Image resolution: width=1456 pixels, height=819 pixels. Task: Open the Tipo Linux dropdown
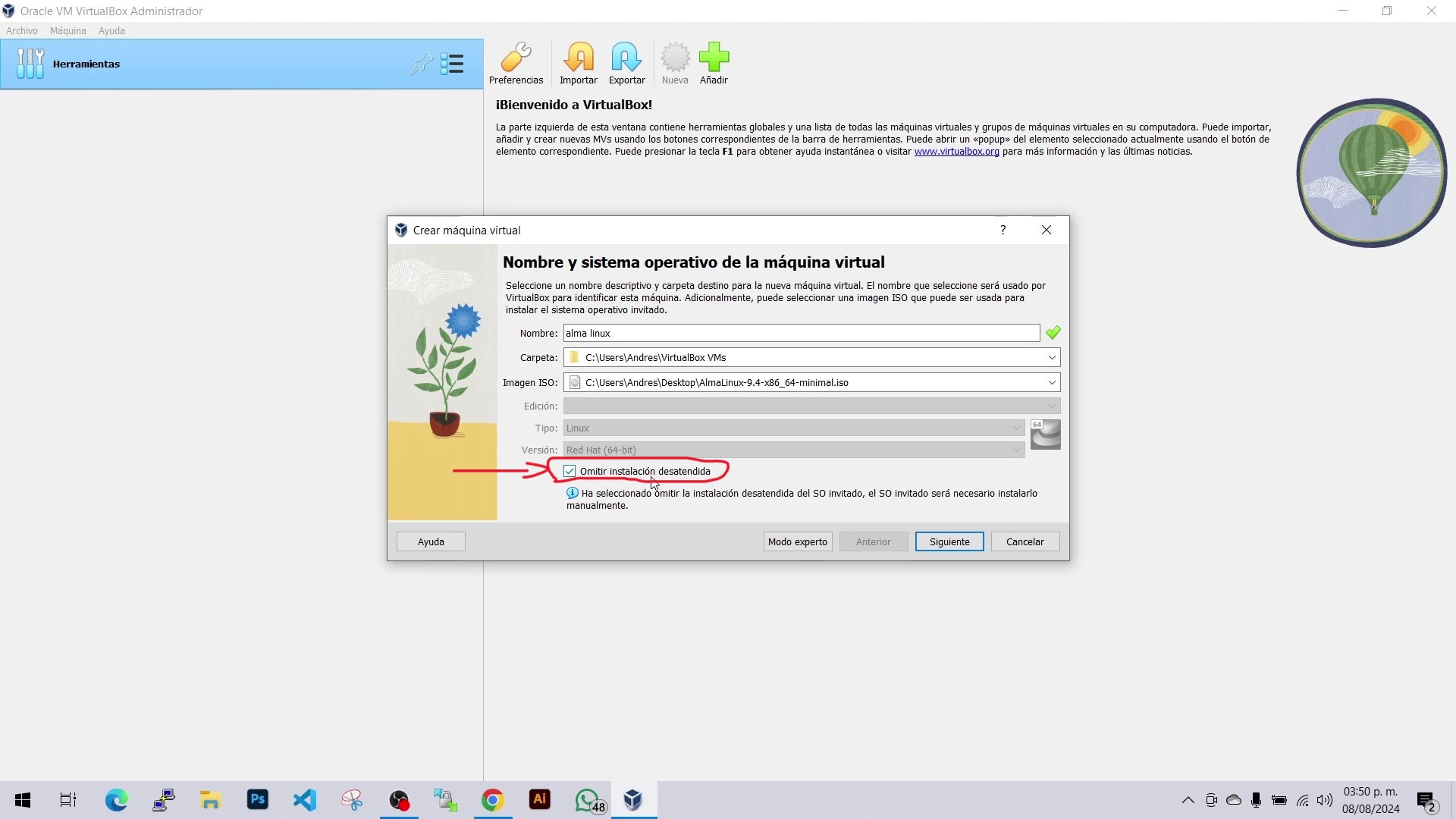tap(794, 428)
